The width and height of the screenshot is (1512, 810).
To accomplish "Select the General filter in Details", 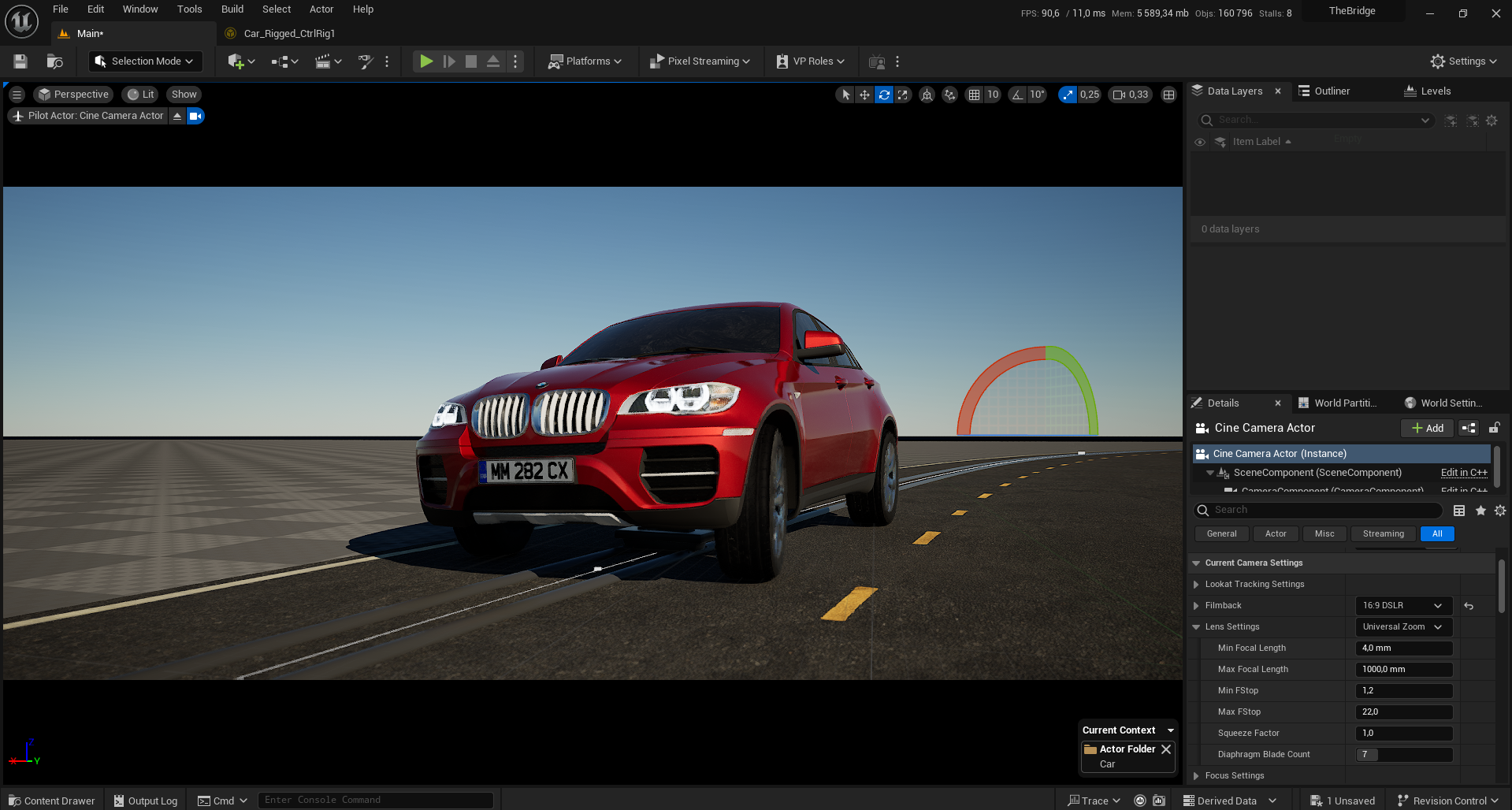I will point(1221,534).
